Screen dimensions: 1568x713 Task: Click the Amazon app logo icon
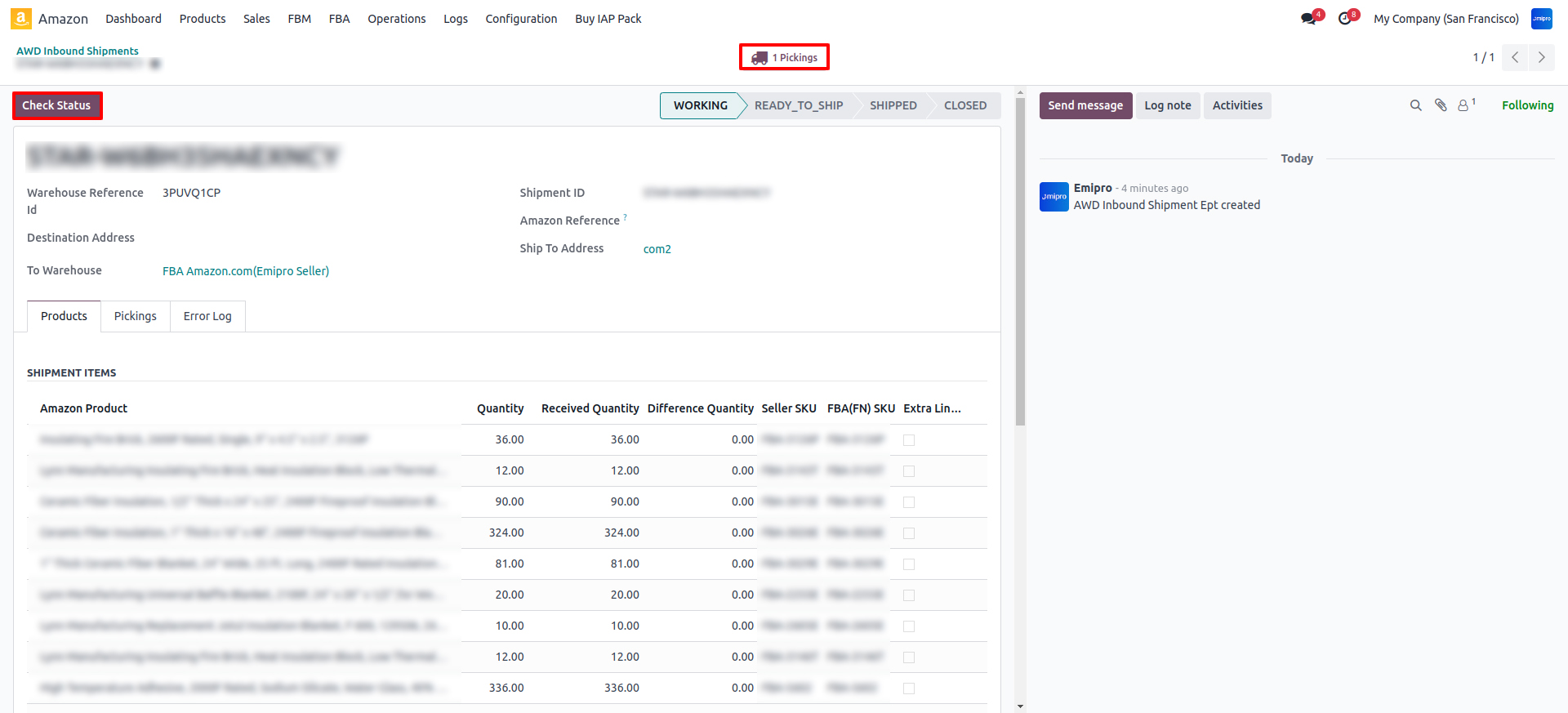[x=21, y=19]
